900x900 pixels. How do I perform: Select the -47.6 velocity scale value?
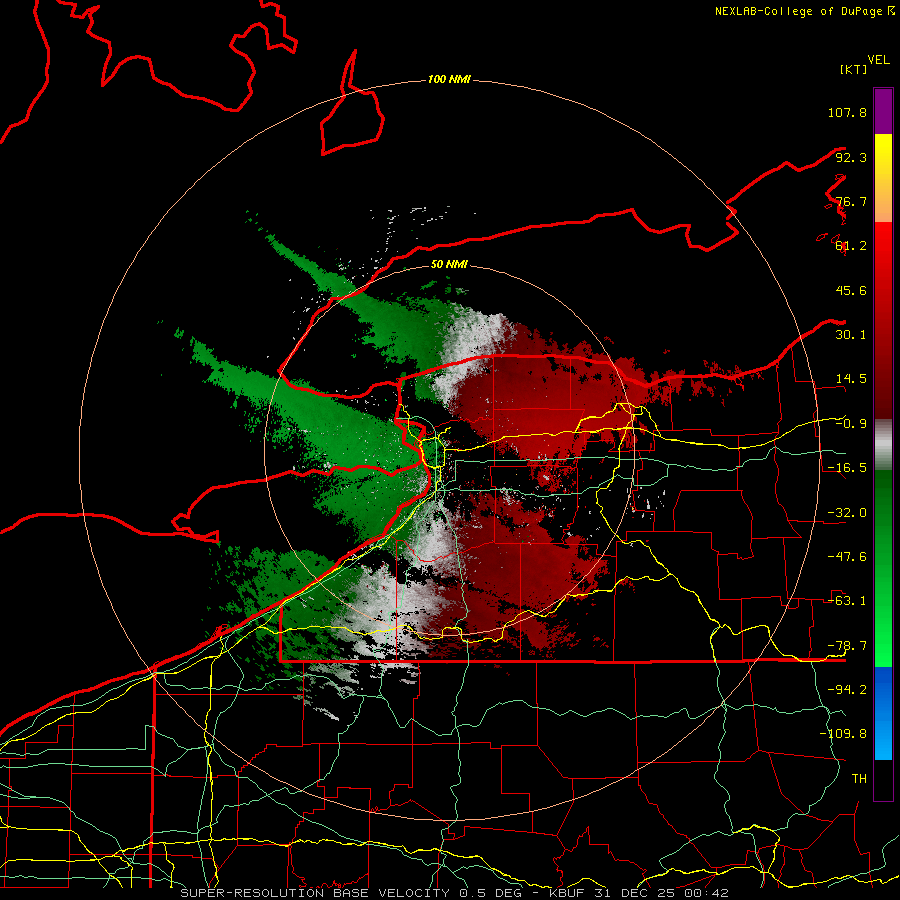click(x=847, y=557)
